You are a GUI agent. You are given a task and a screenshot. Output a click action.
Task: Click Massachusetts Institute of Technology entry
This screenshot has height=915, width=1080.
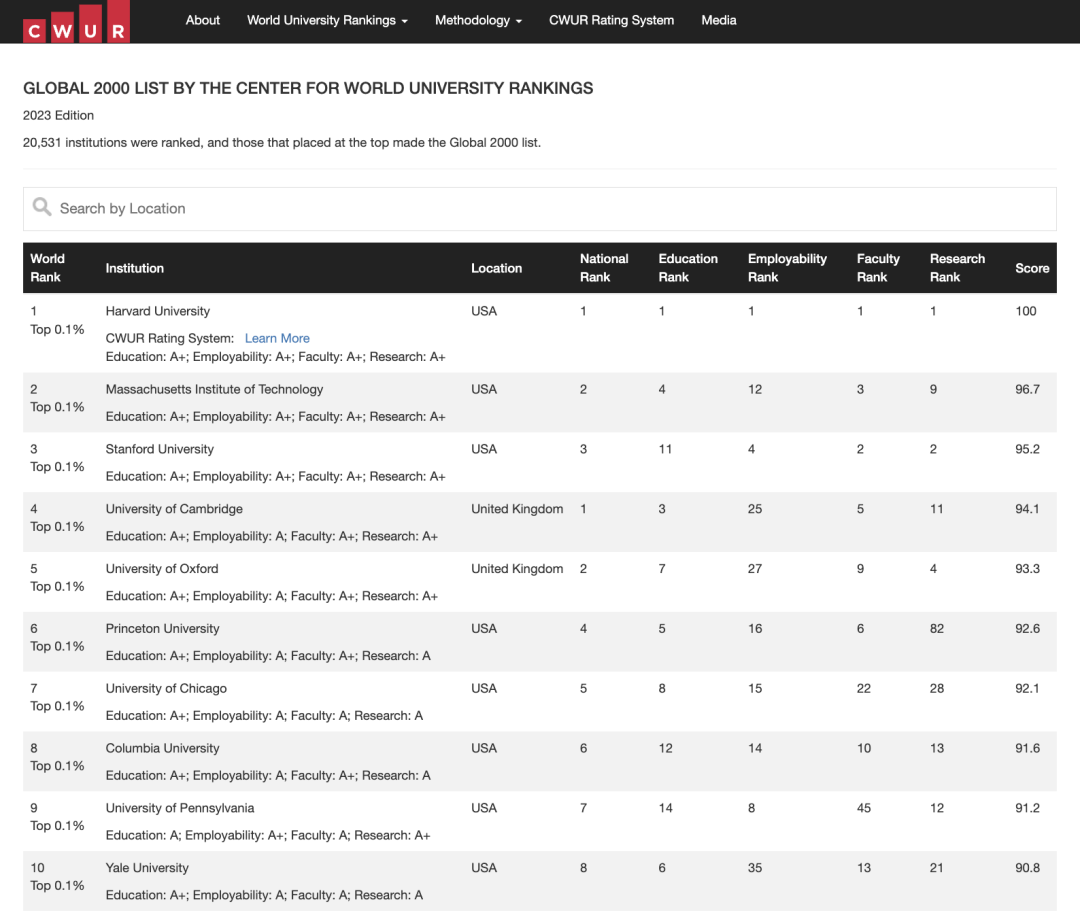tap(214, 389)
